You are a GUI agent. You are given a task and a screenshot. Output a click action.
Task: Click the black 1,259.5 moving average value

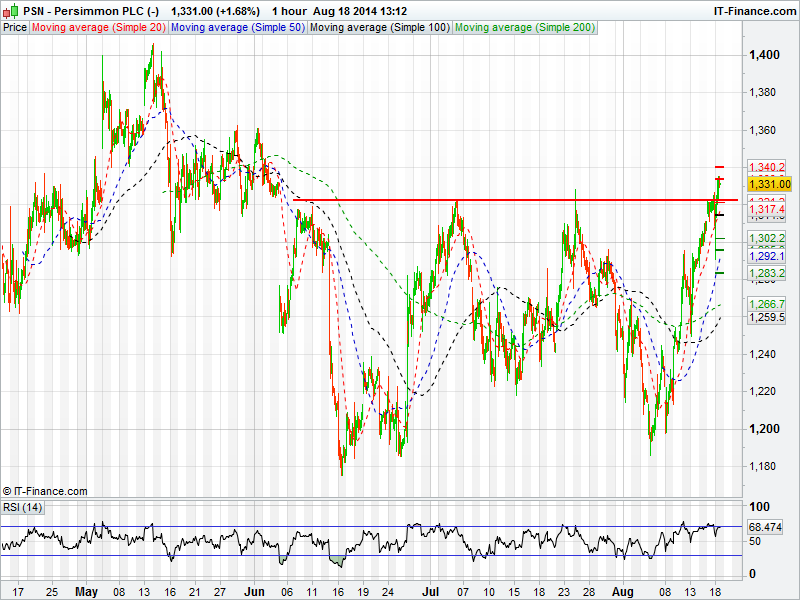pos(766,318)
